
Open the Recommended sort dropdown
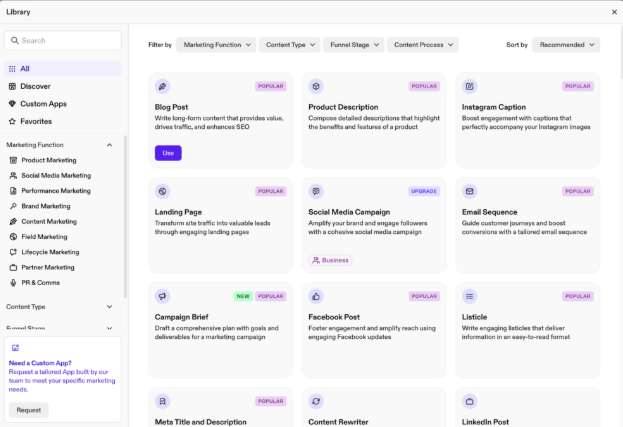point(566,45)
